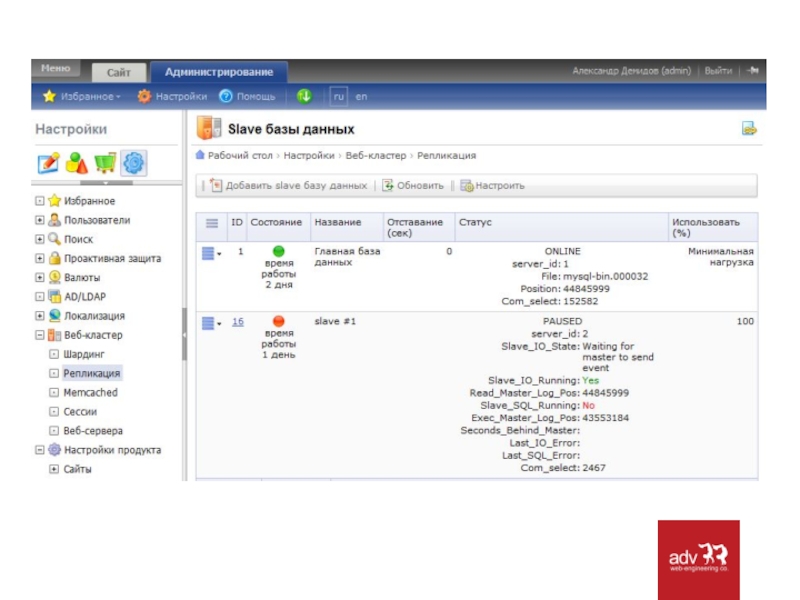This screenshot has width=800, height=600.
Task: Open Избранное dropdown in top toolbar
Action: point(82,97)
